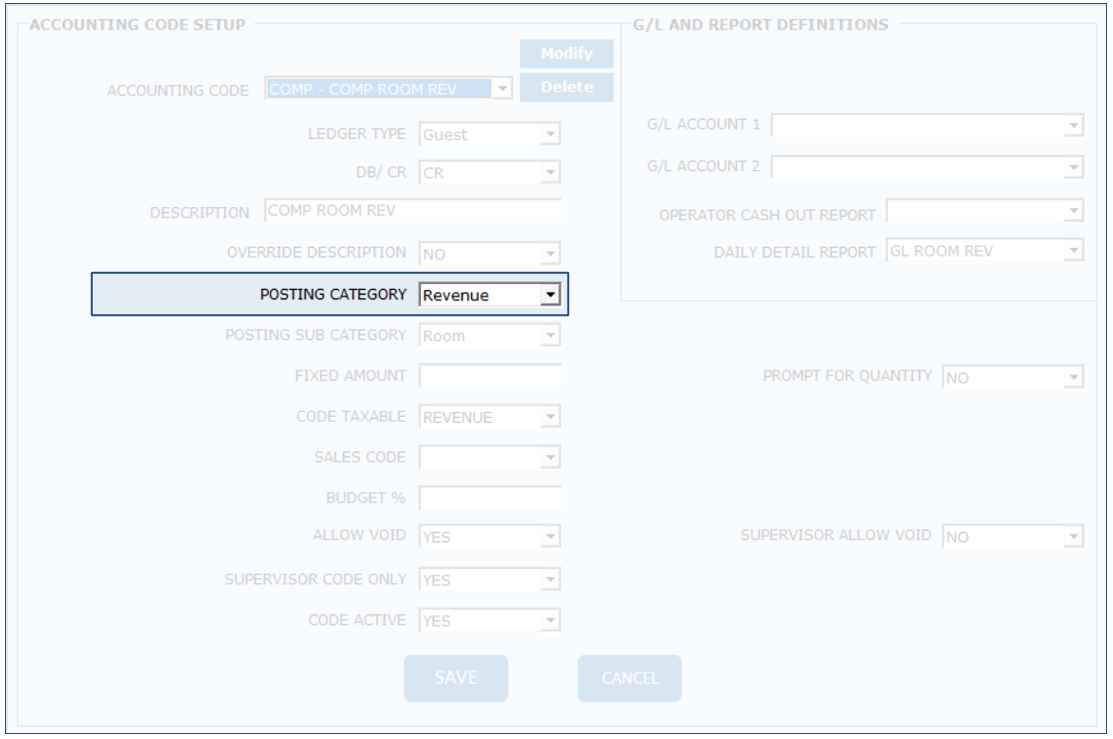The image size is (1113, 739).
Task: Open the Allow Void dropdown
Action: click(549, 537)
